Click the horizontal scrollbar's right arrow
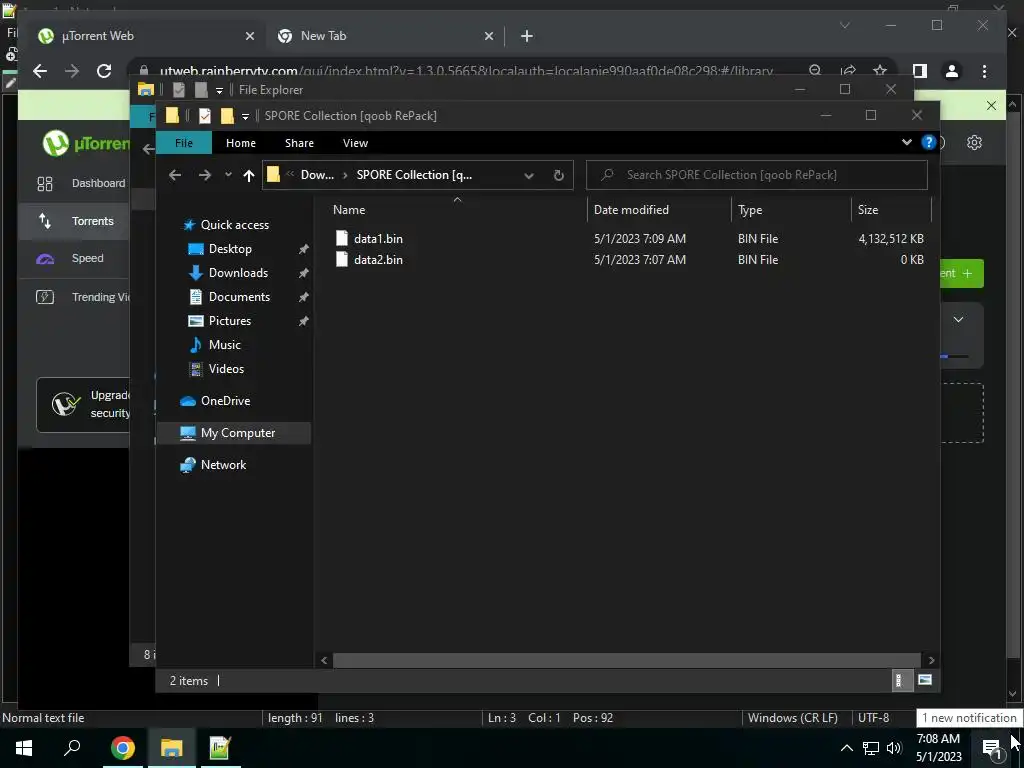1024x768 pixels. coord(931,660)
